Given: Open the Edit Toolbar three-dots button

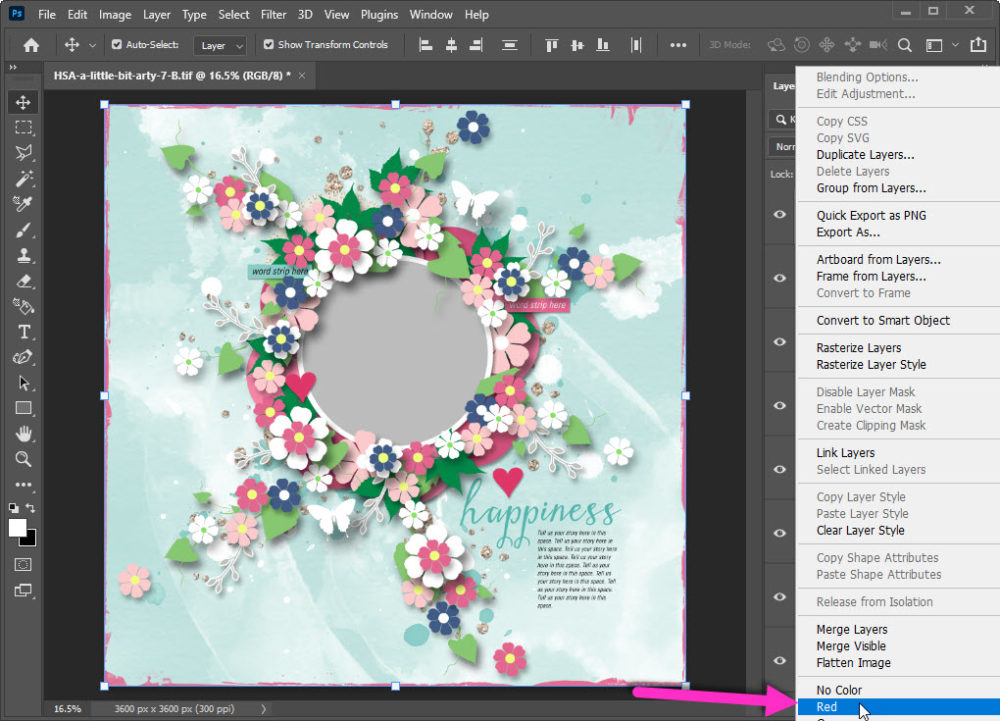Looking at the screenshot, I should pos(24,484).
